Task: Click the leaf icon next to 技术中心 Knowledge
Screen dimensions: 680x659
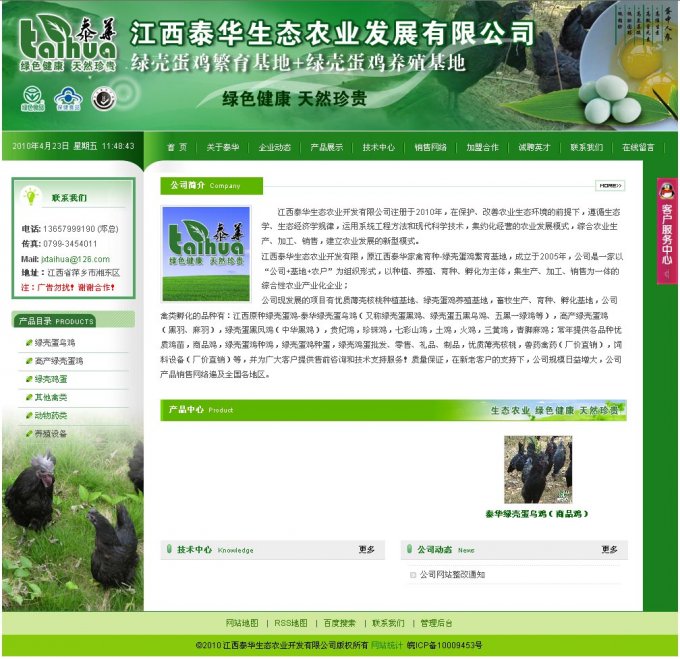Action: [x=168, y=549]
